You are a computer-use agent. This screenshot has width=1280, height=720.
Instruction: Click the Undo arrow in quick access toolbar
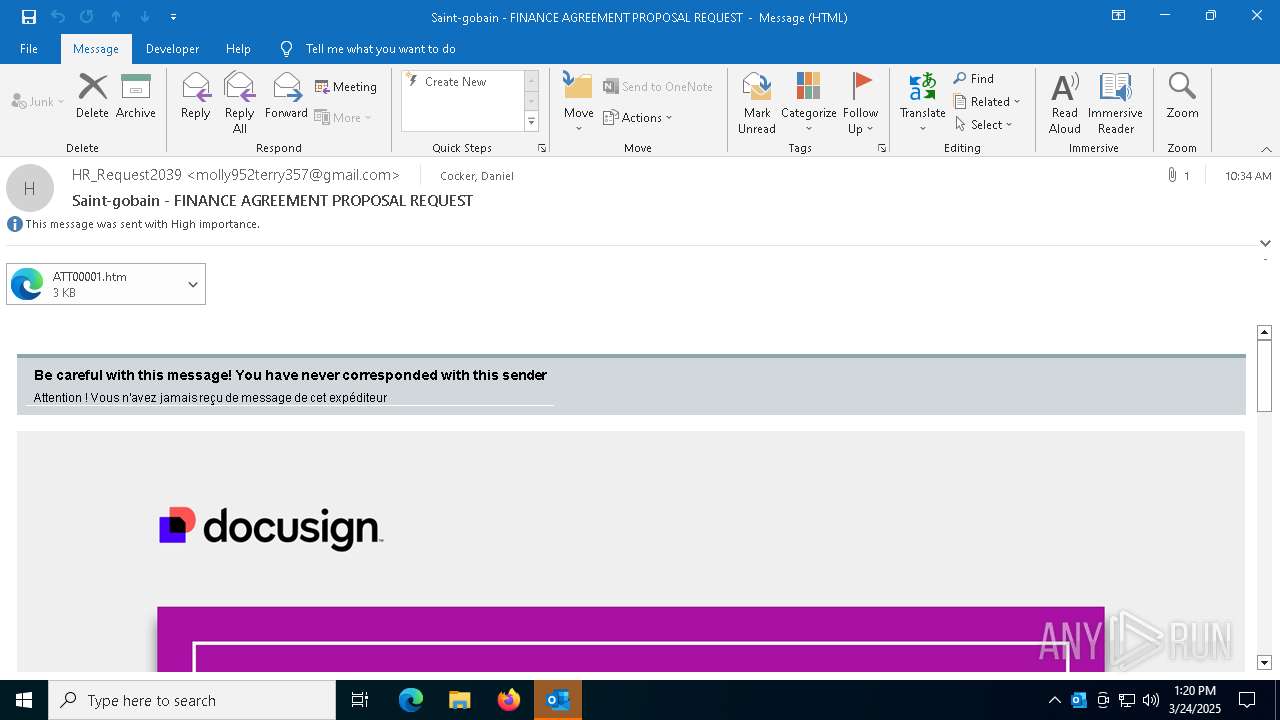pos(58,17)
